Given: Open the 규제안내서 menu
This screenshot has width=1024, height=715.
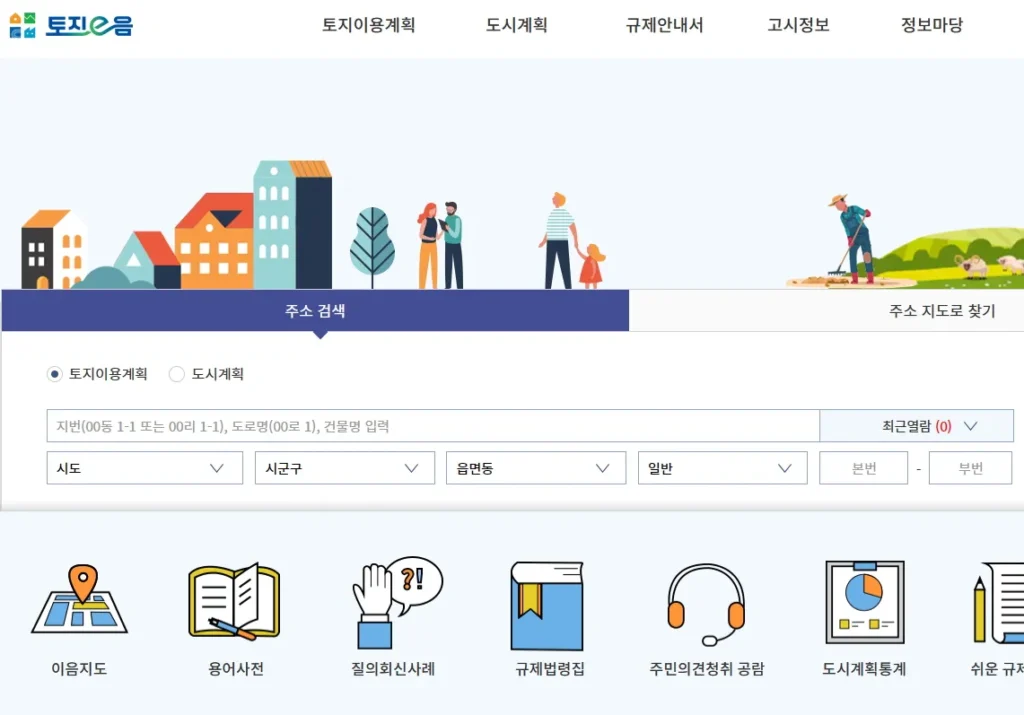Looking at the screenshot, I should pyautogui.click(x=664, y=26).
